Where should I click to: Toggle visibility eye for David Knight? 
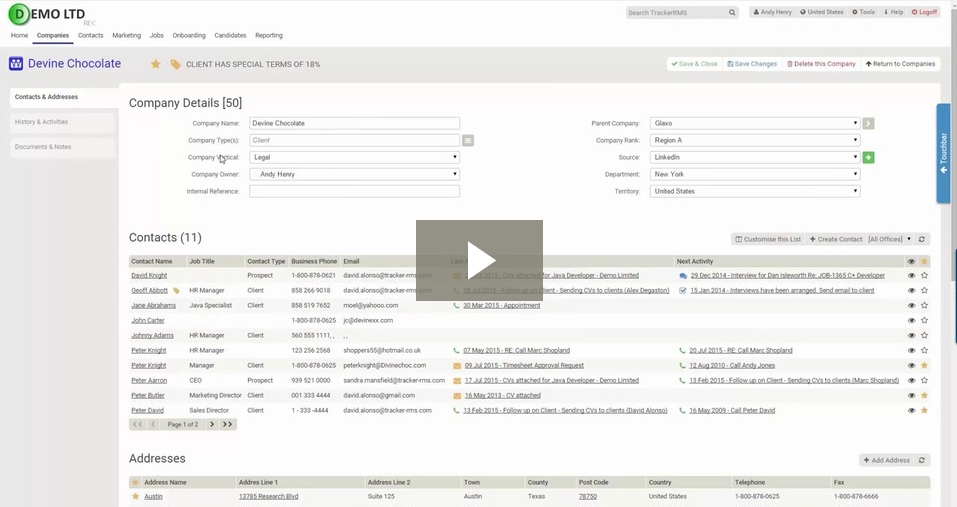[911, 276]
